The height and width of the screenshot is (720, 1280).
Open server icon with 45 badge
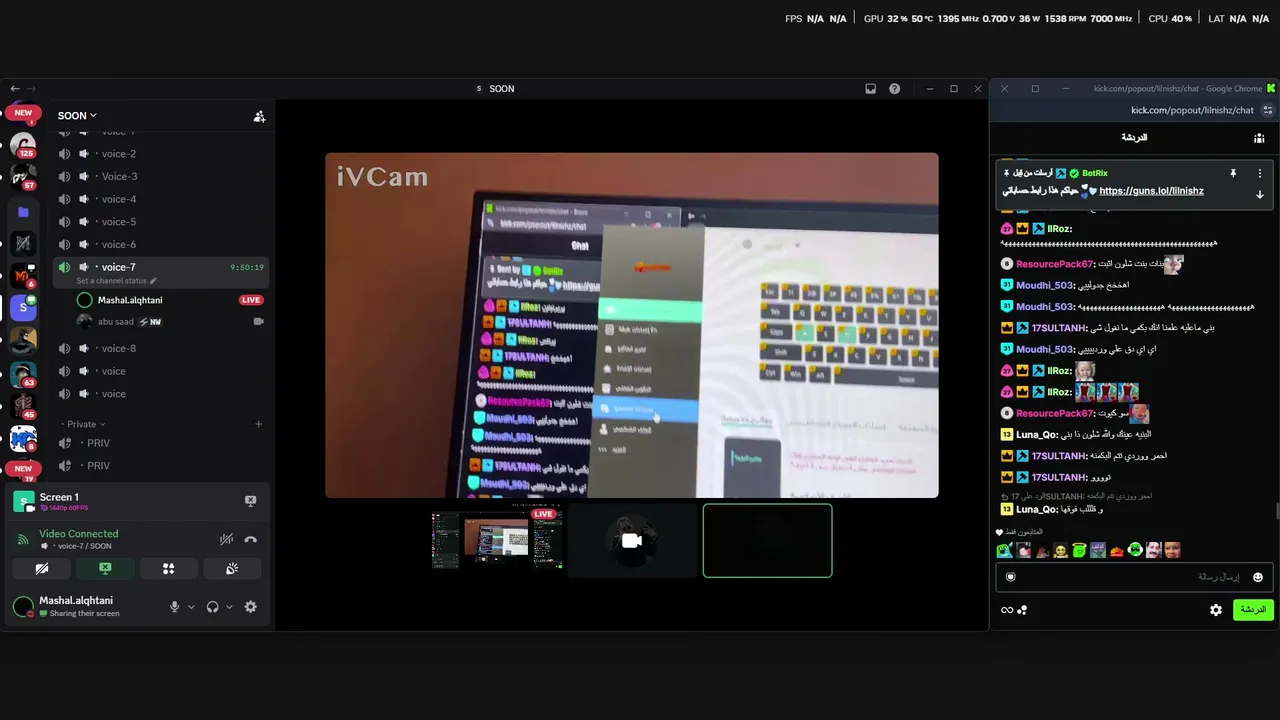pyautogui.click(x=23, y=406)
